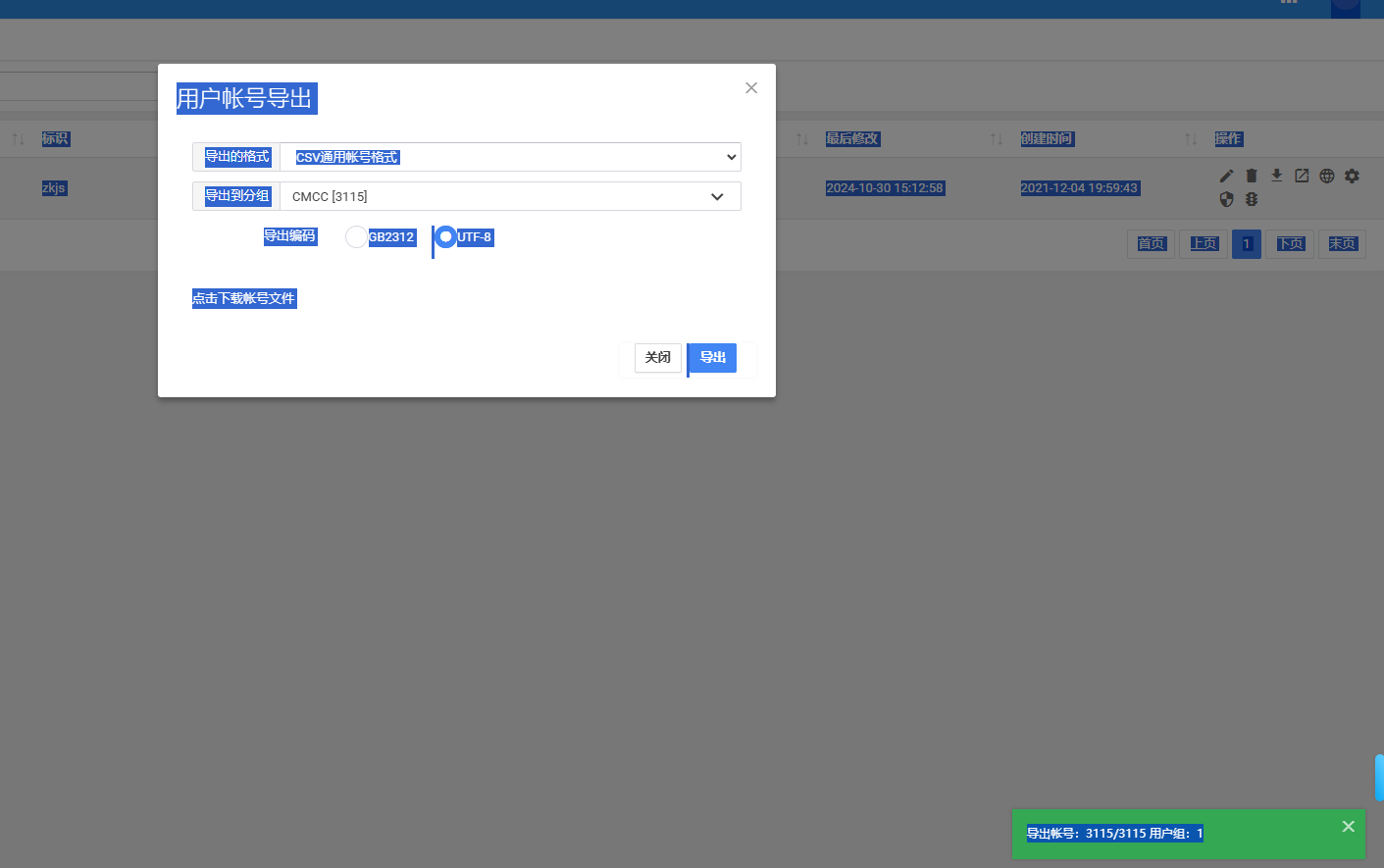Select the GB2312 encoding radio button
The image size is (1384, 868).
(356, 237)
